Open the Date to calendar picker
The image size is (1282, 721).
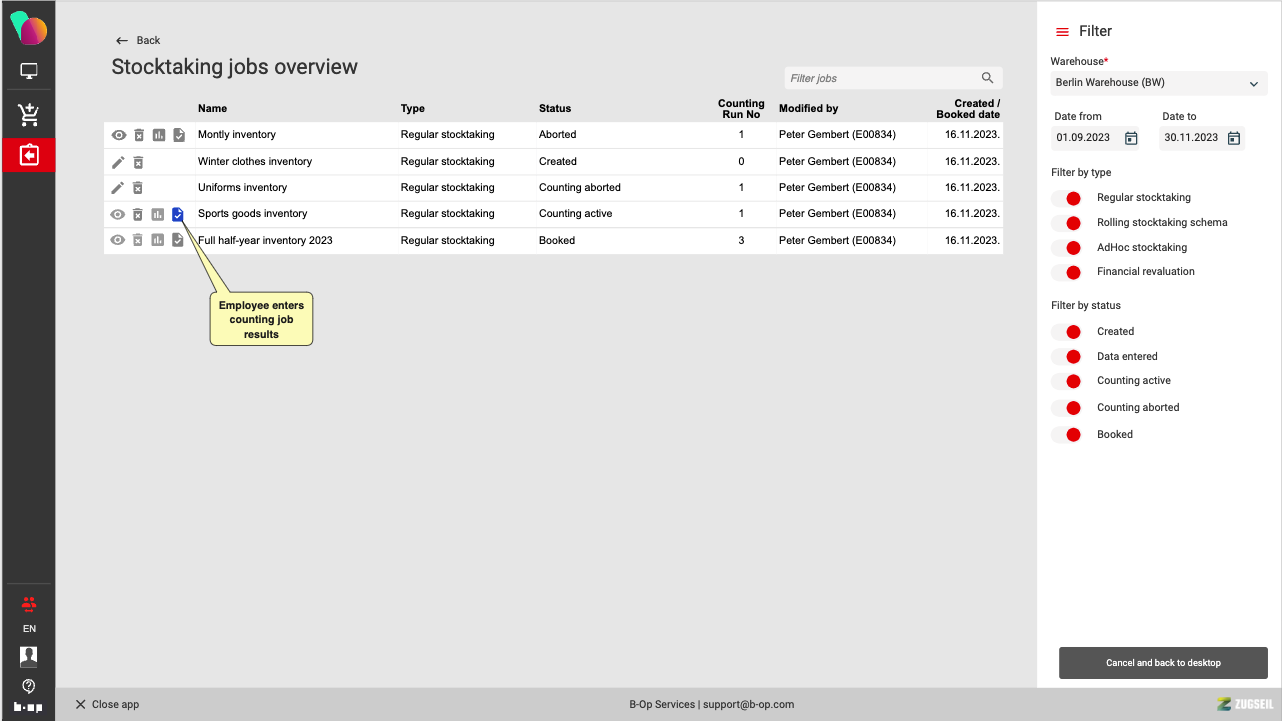click(x=1234, y=138)
